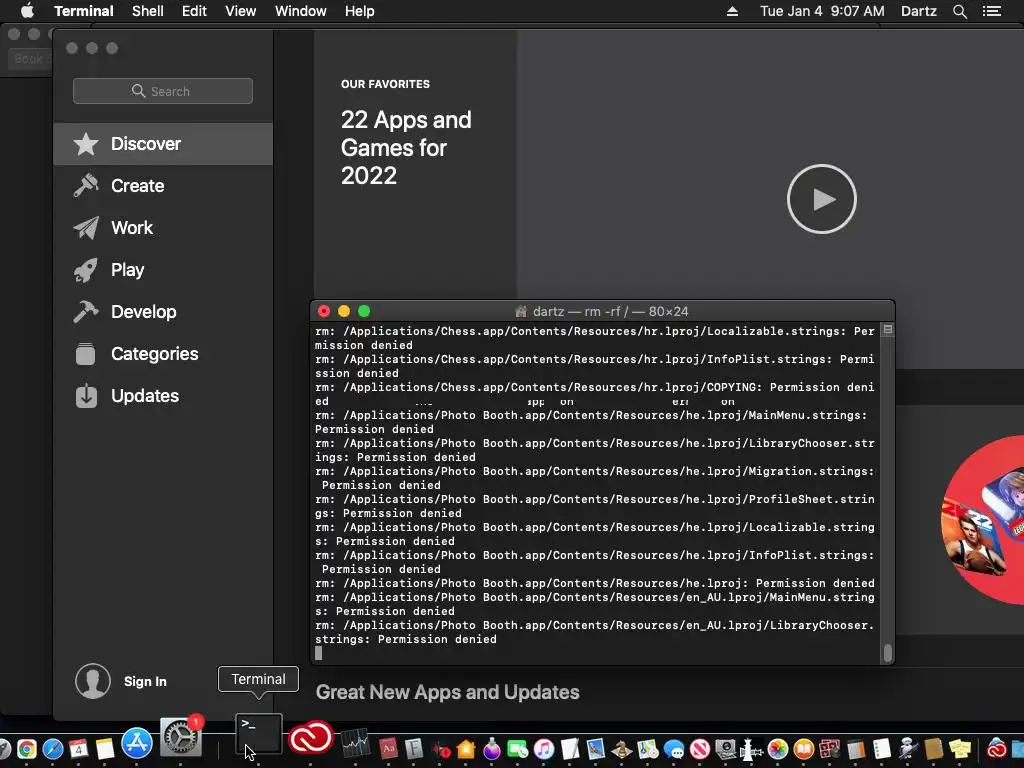Open Stocks from the Dock

click(355, 744)
